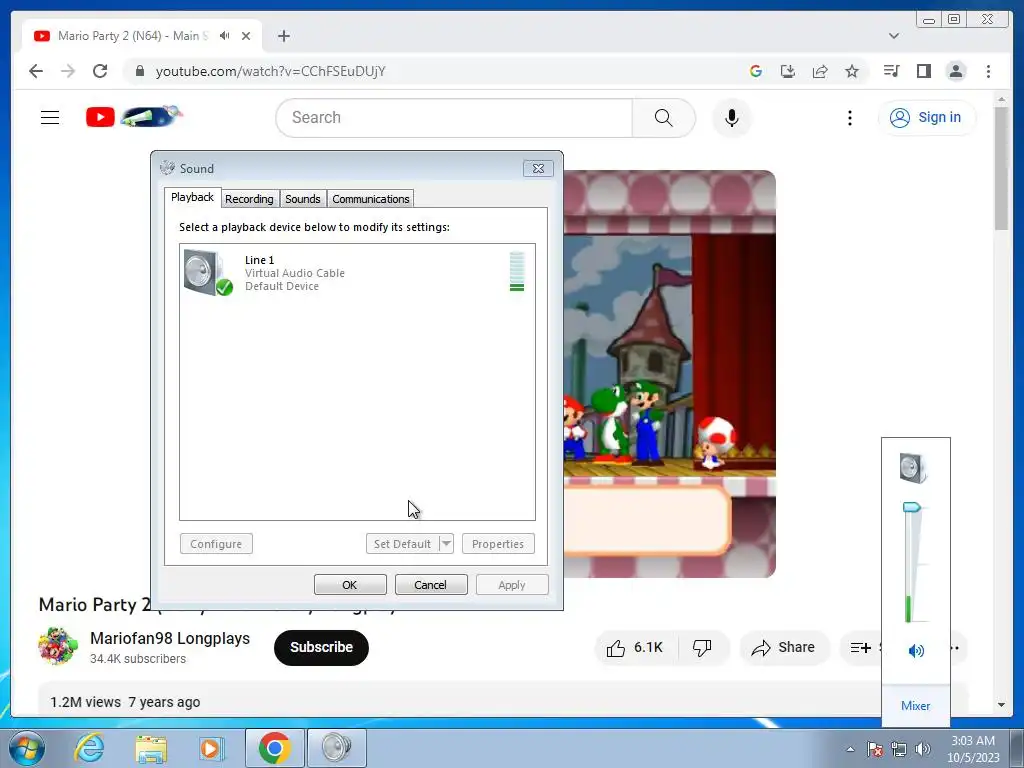
Task: Open Mariofan98 Longplays channel avatar
Action: click(x=57, y=646)
